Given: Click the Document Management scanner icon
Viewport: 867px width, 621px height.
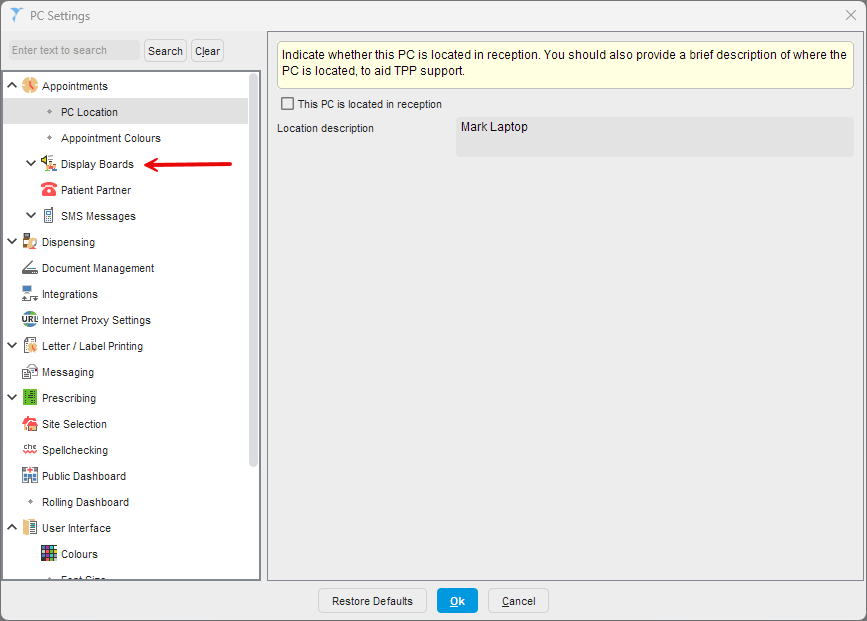Looking at the screenshot, I should pyautogui.click(x=30, y=268).
